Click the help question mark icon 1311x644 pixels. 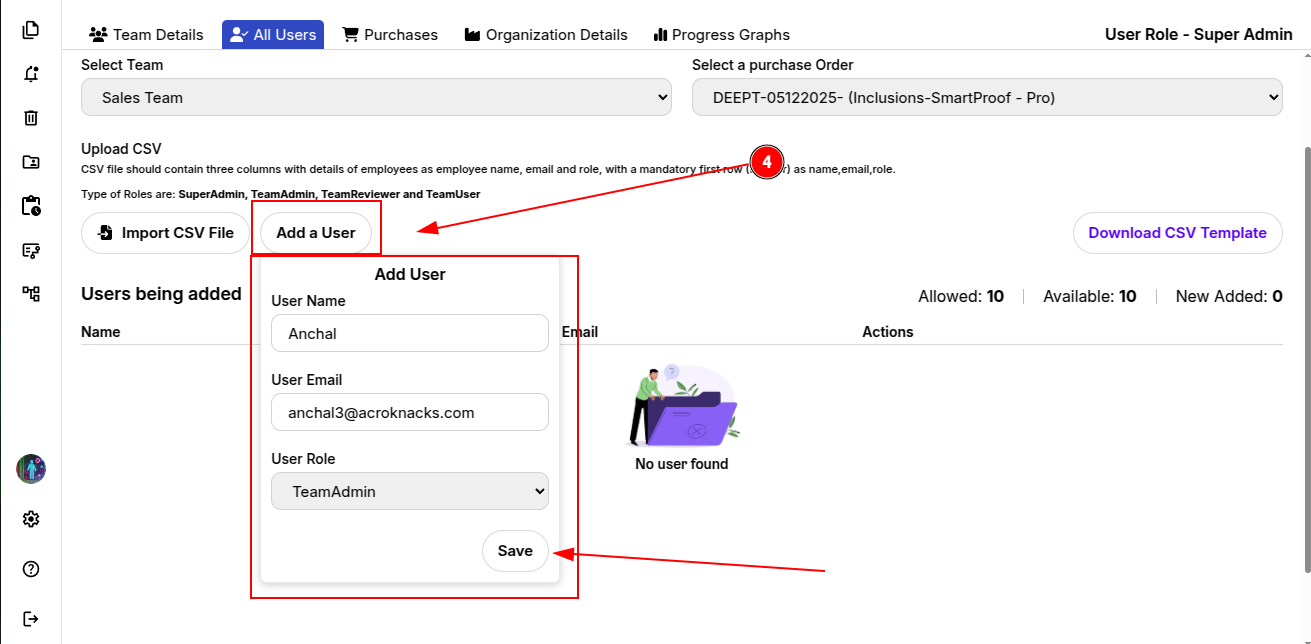click(31, 569)
